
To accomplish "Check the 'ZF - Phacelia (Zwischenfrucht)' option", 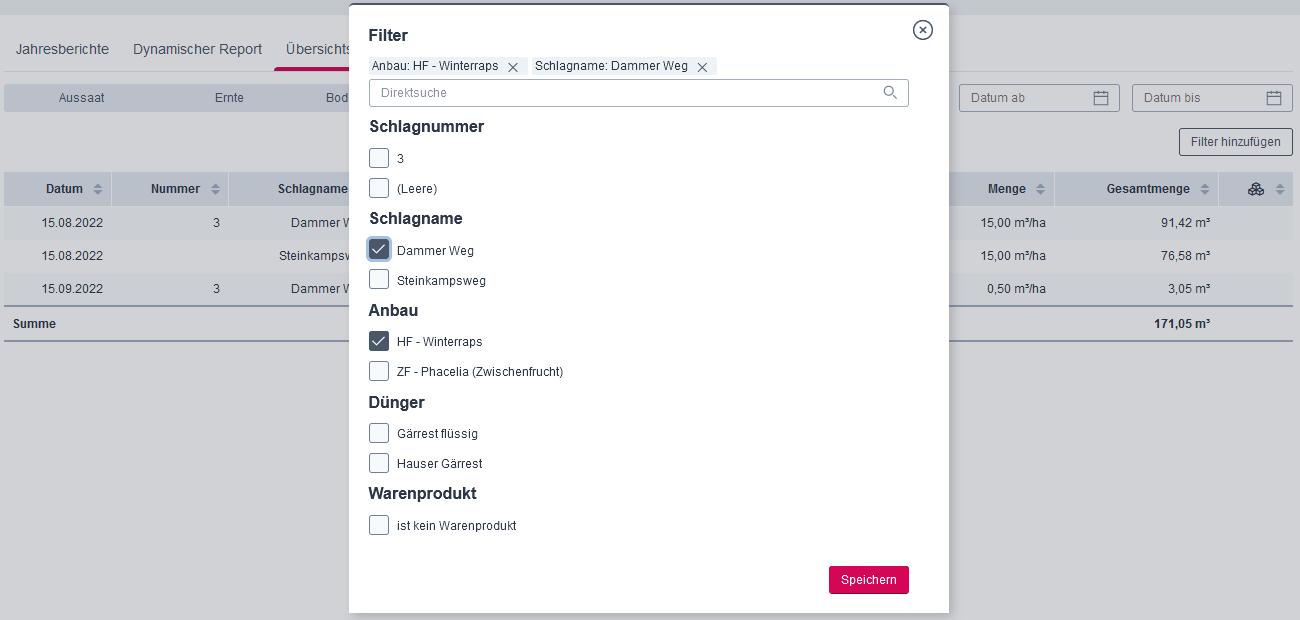I will tap(379, 371).
